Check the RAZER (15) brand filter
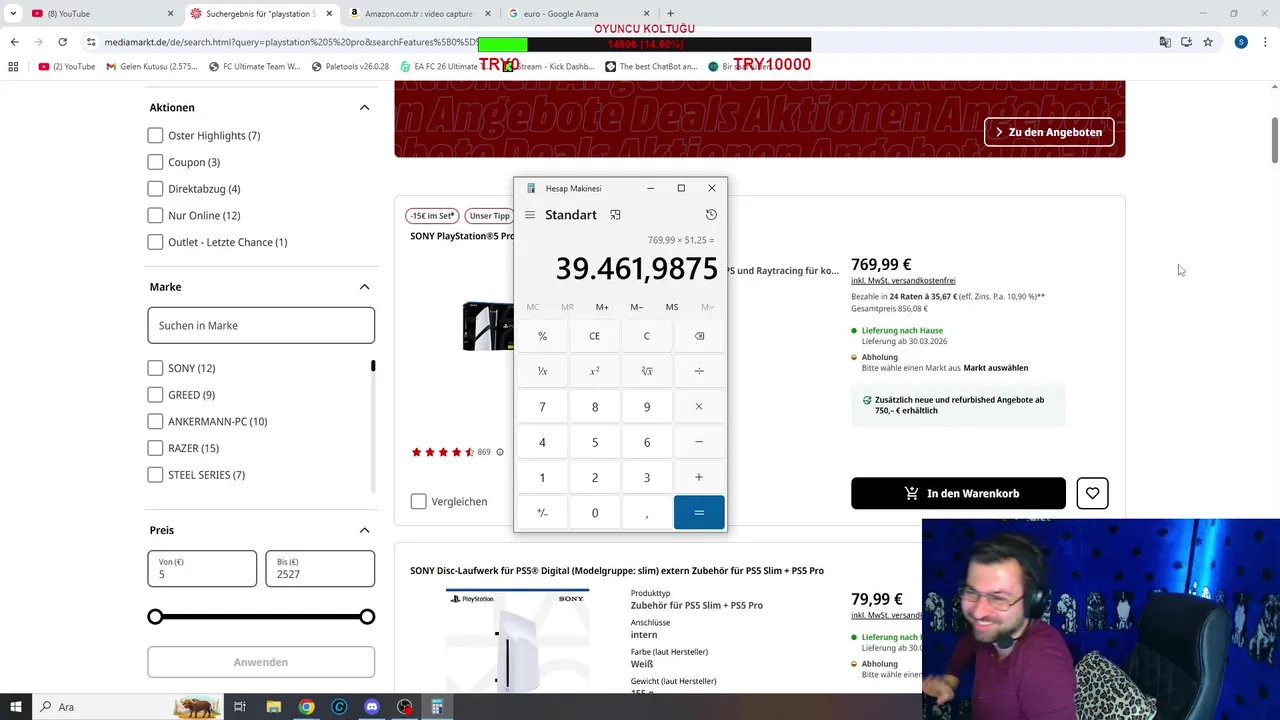Screen dimensions: 1280x720 pos(155,448)
